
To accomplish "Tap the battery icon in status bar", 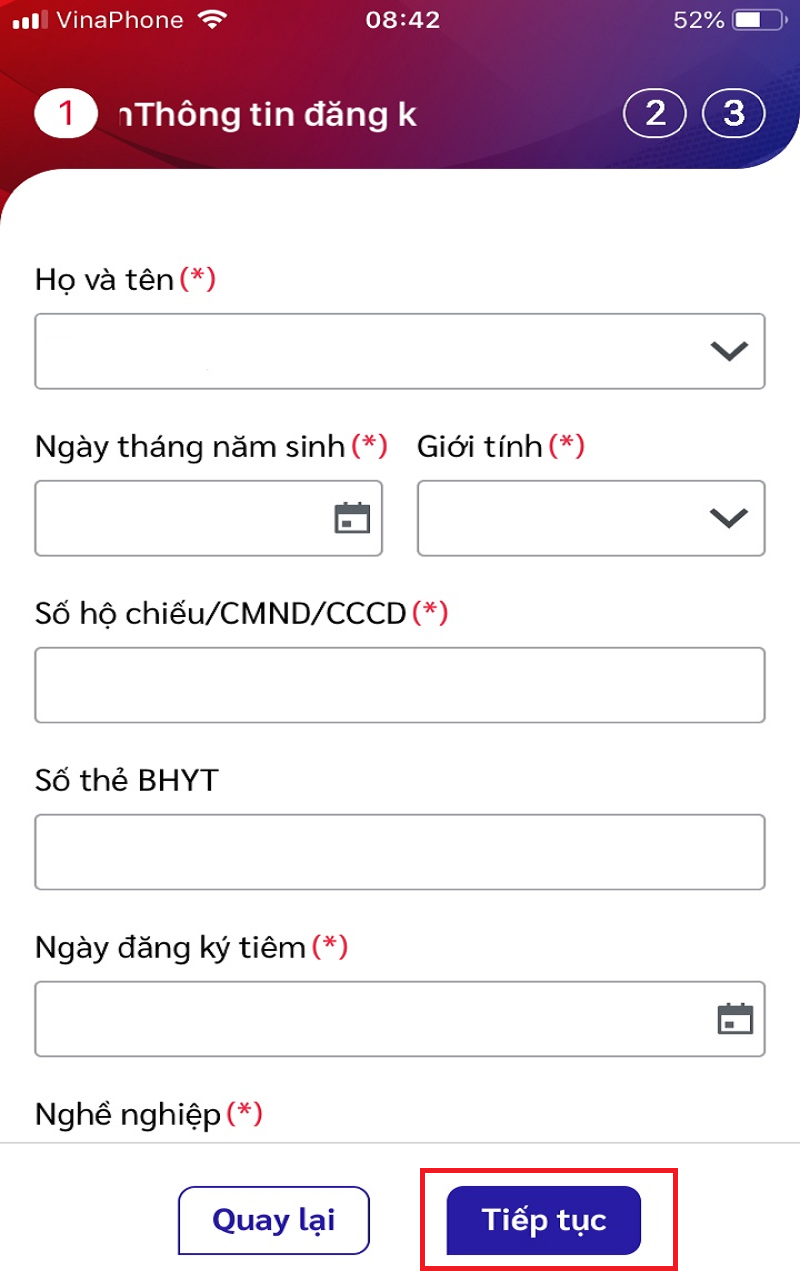I will click(761, 20).
